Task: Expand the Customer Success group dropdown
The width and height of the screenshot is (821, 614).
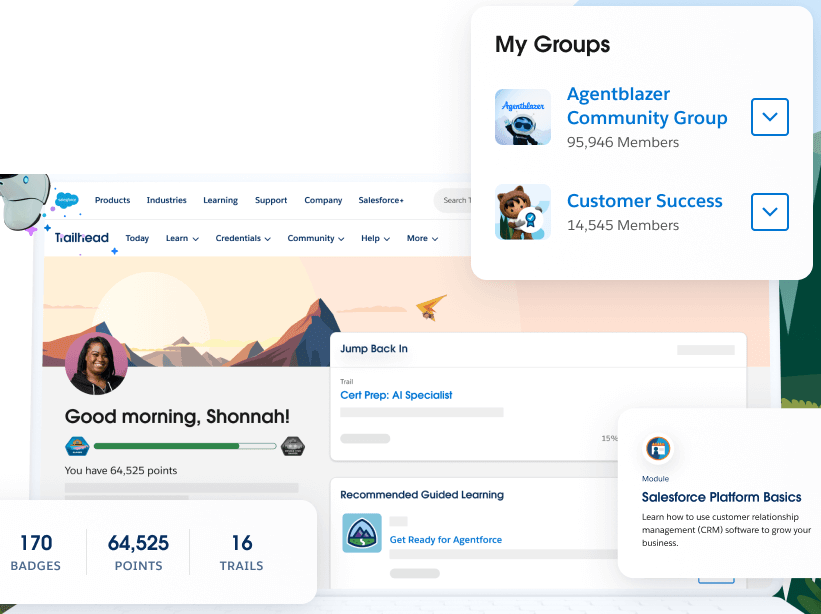Action: [770, 212]
